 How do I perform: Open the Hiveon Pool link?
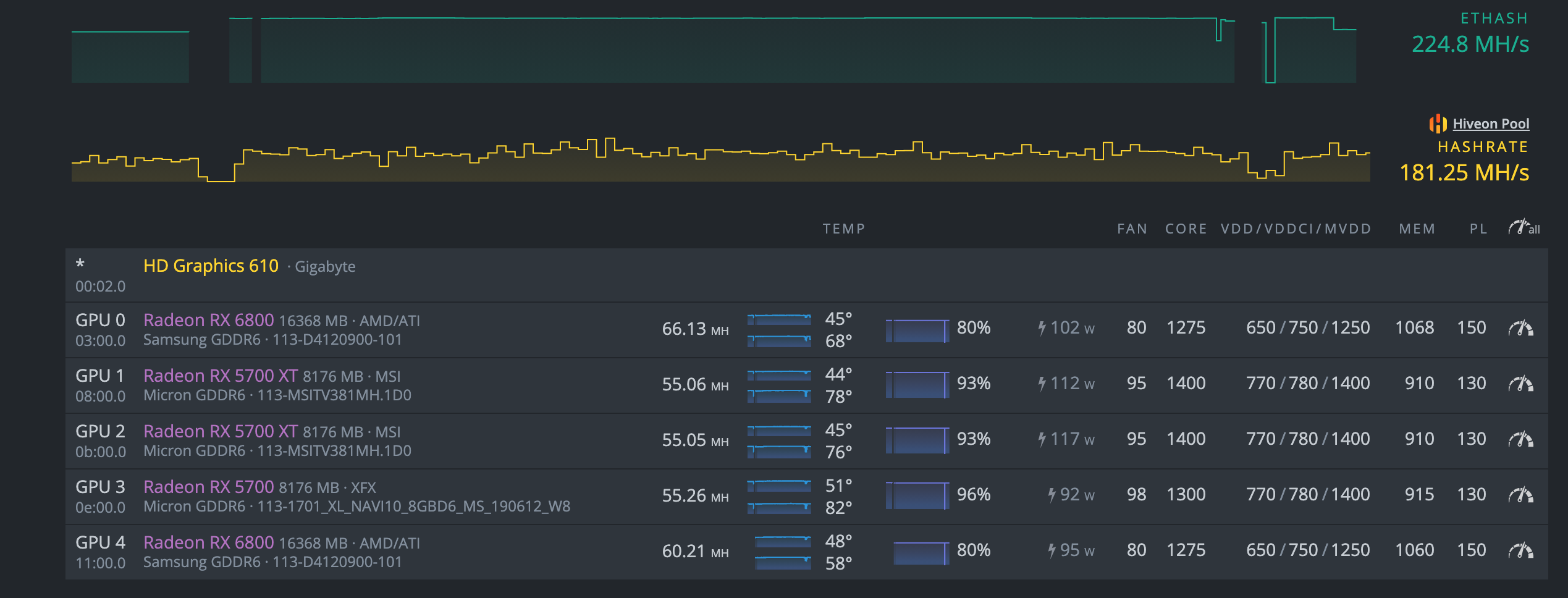point(1490,124)
